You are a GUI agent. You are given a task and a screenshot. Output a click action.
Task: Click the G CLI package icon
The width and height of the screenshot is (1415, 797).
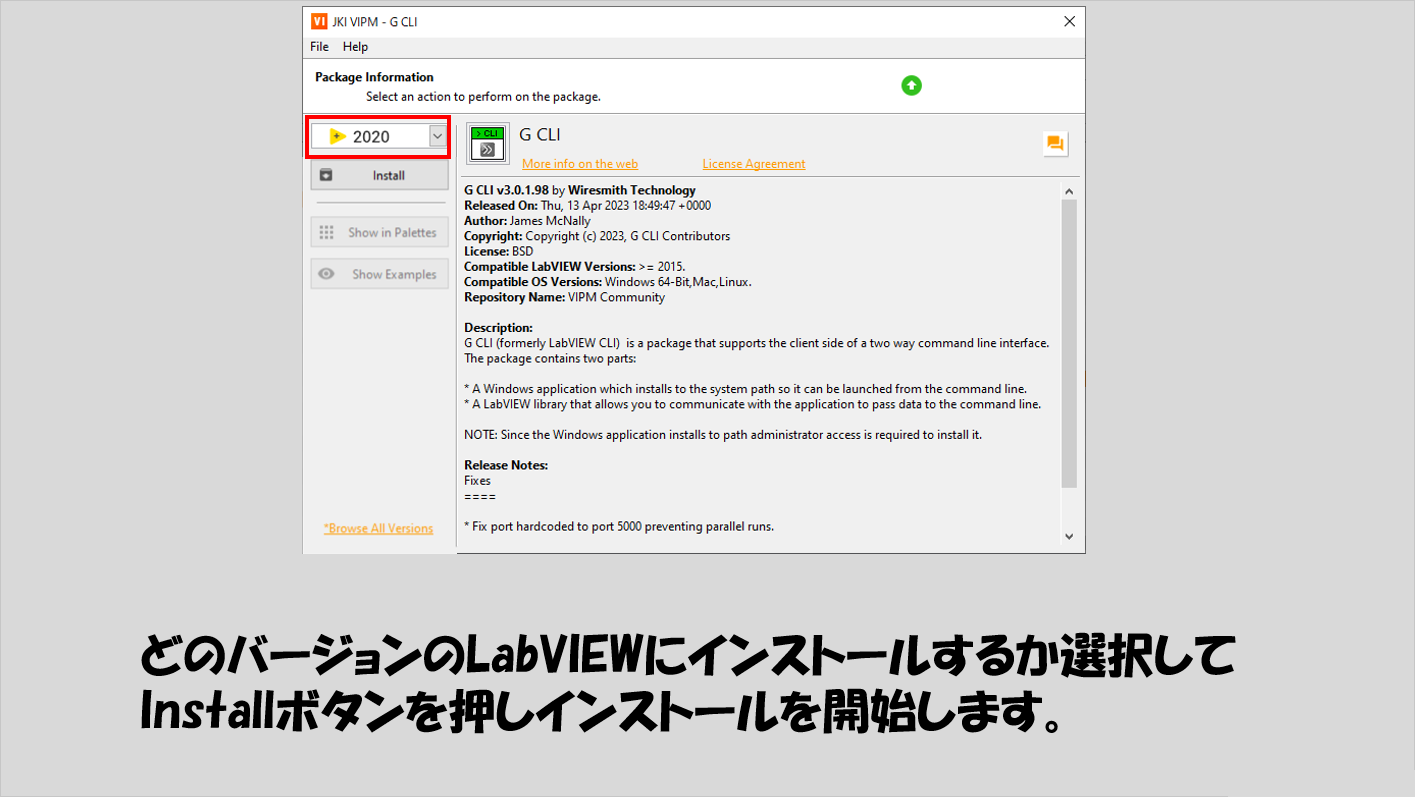click(488, 144)
